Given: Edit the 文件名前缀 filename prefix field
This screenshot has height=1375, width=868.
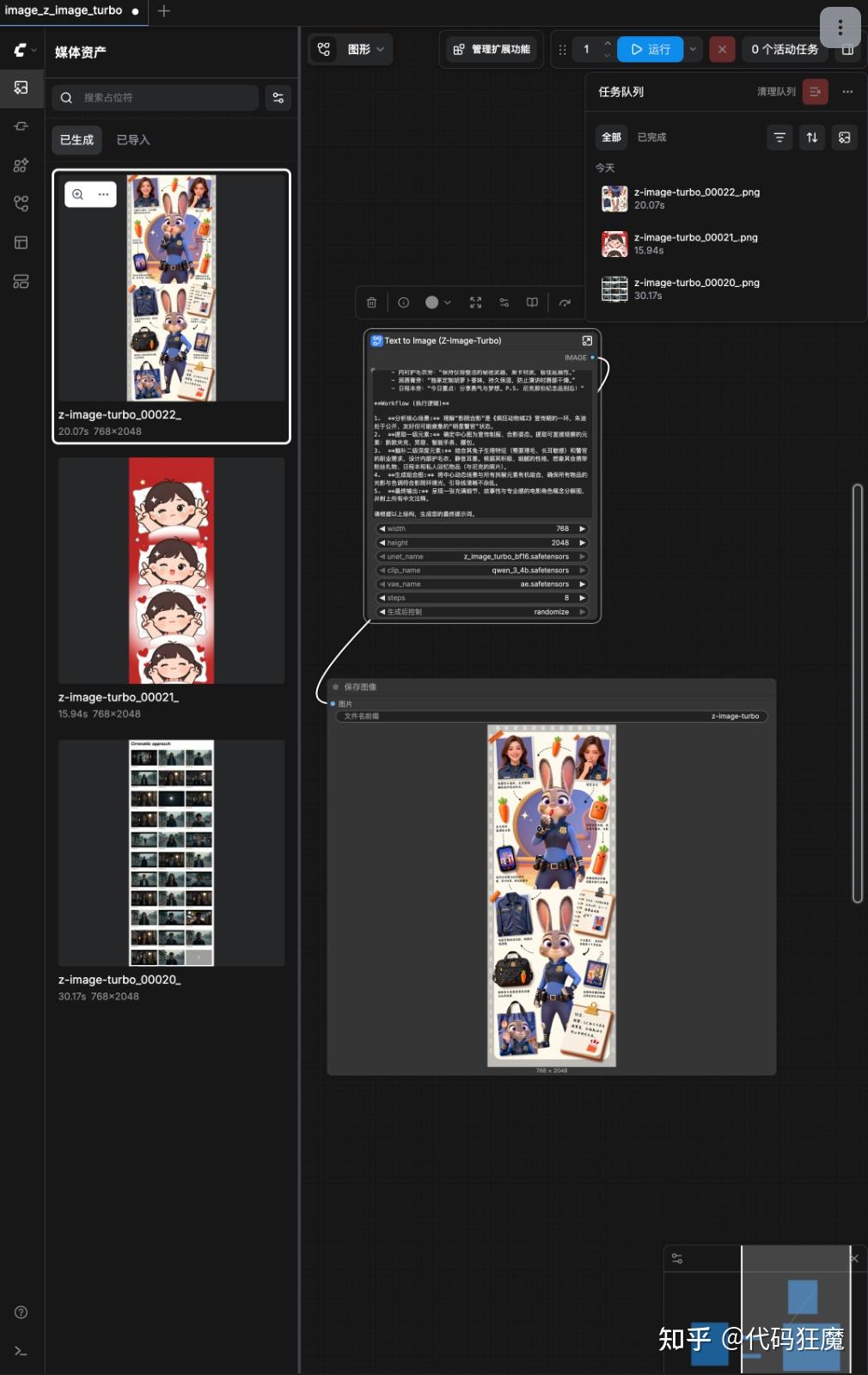Looking at the screenshot, I should (x=551, y=716).
